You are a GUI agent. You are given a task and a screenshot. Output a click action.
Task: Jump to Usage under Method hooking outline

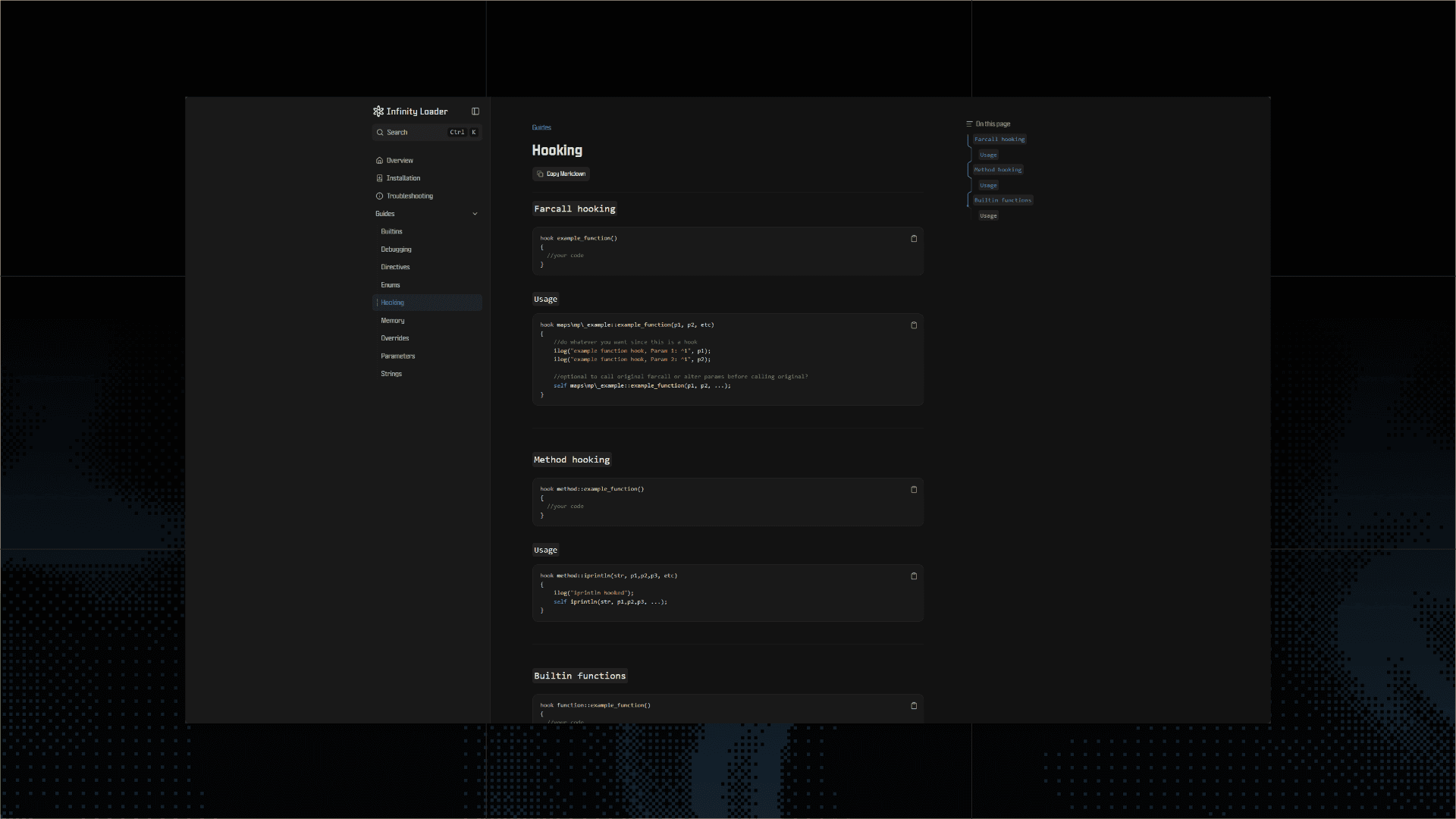coord(988,186)
